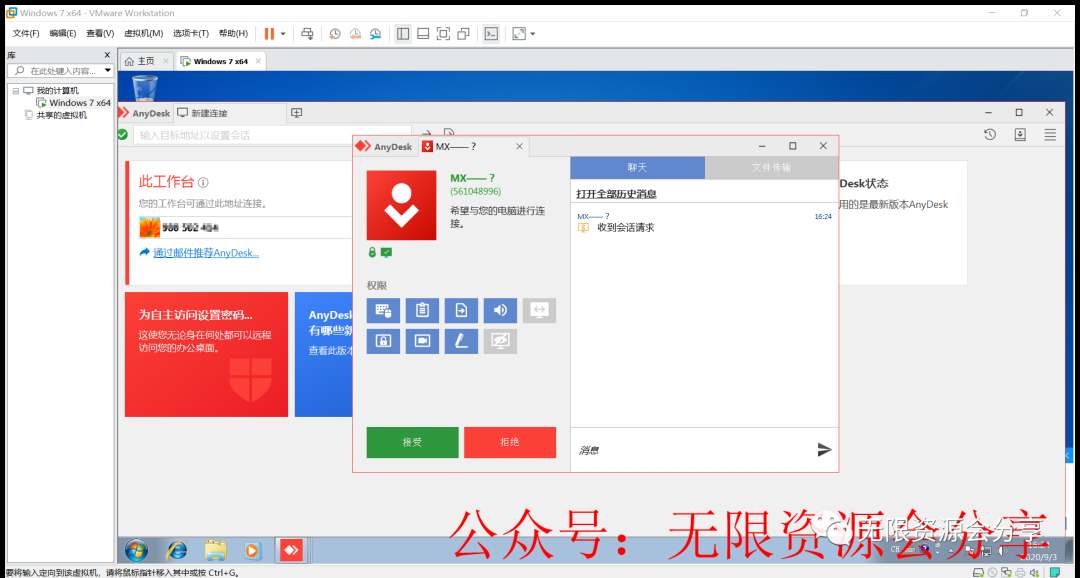
Task: Click the 此工作台 info circle icon
Action: tap(203, 183)
